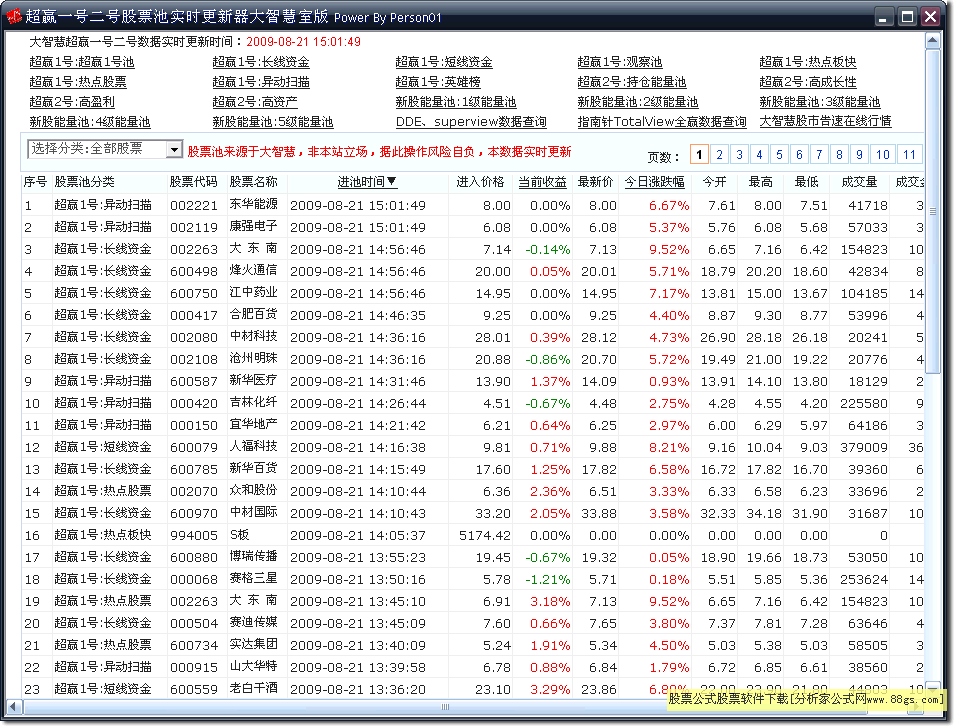
Task: Open the 超赢2号:持仓能量池 link
Action: pos(632,82)
